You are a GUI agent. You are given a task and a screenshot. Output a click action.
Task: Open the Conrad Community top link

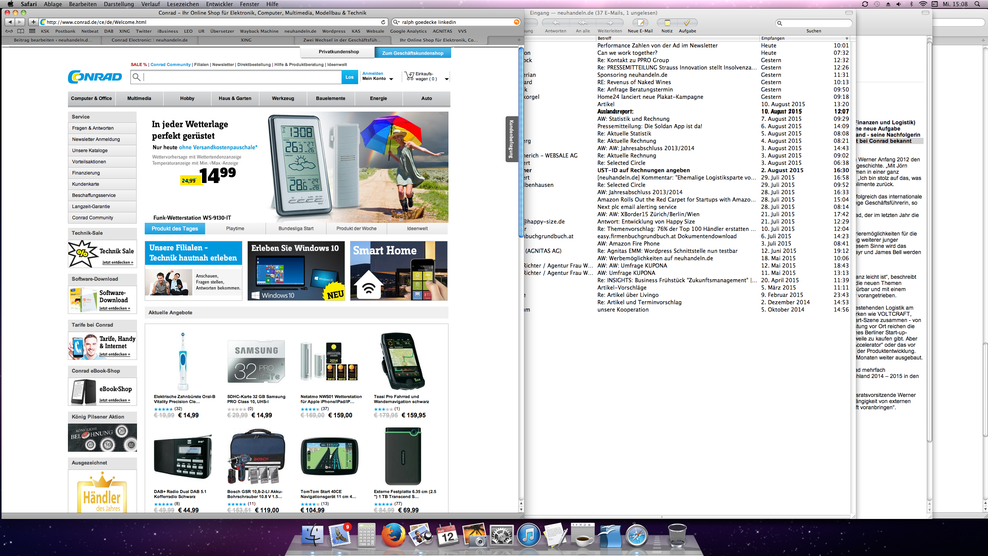(170, 64)
